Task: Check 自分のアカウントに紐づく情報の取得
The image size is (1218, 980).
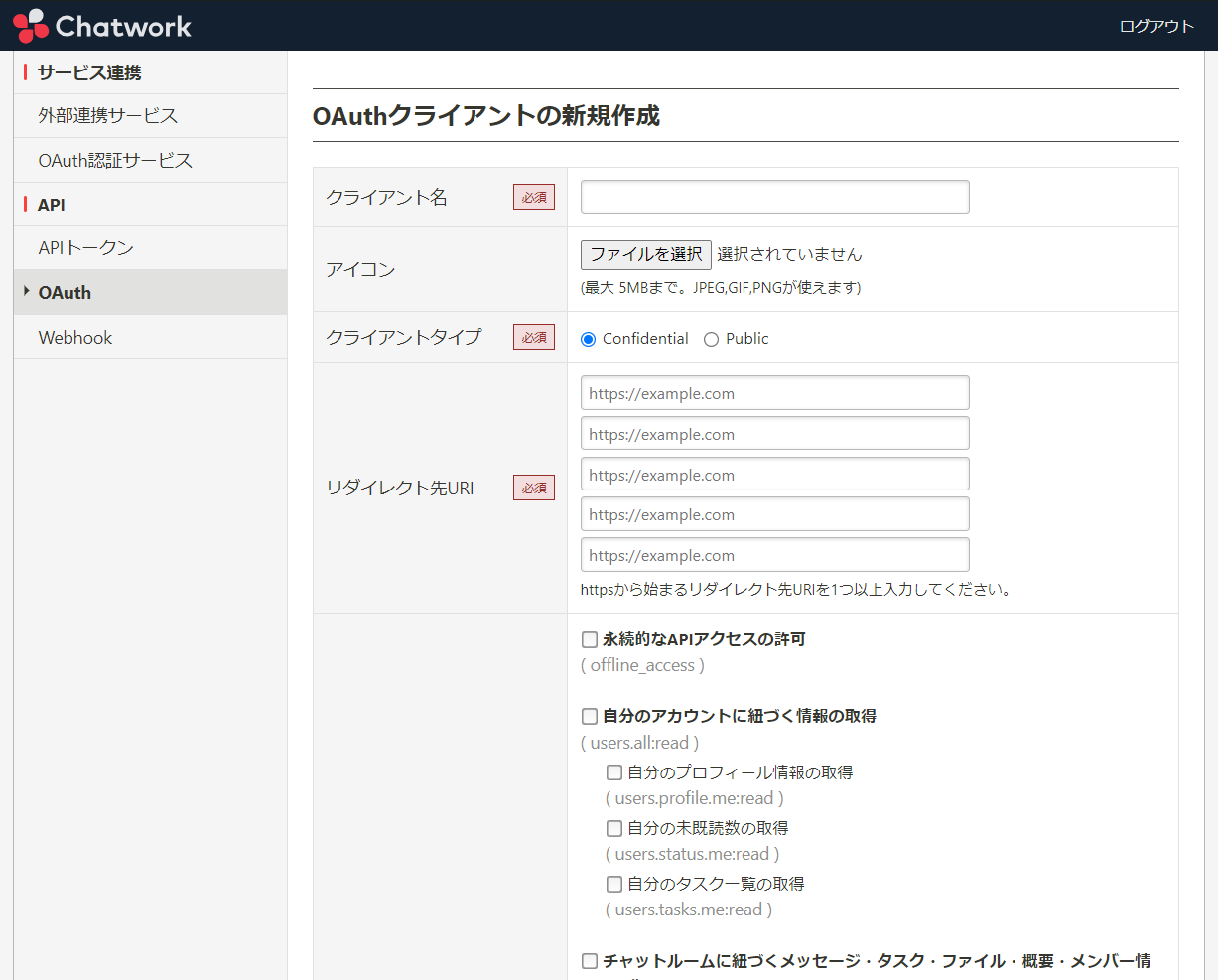Action: pyautogui.click(x=590, y=716)
